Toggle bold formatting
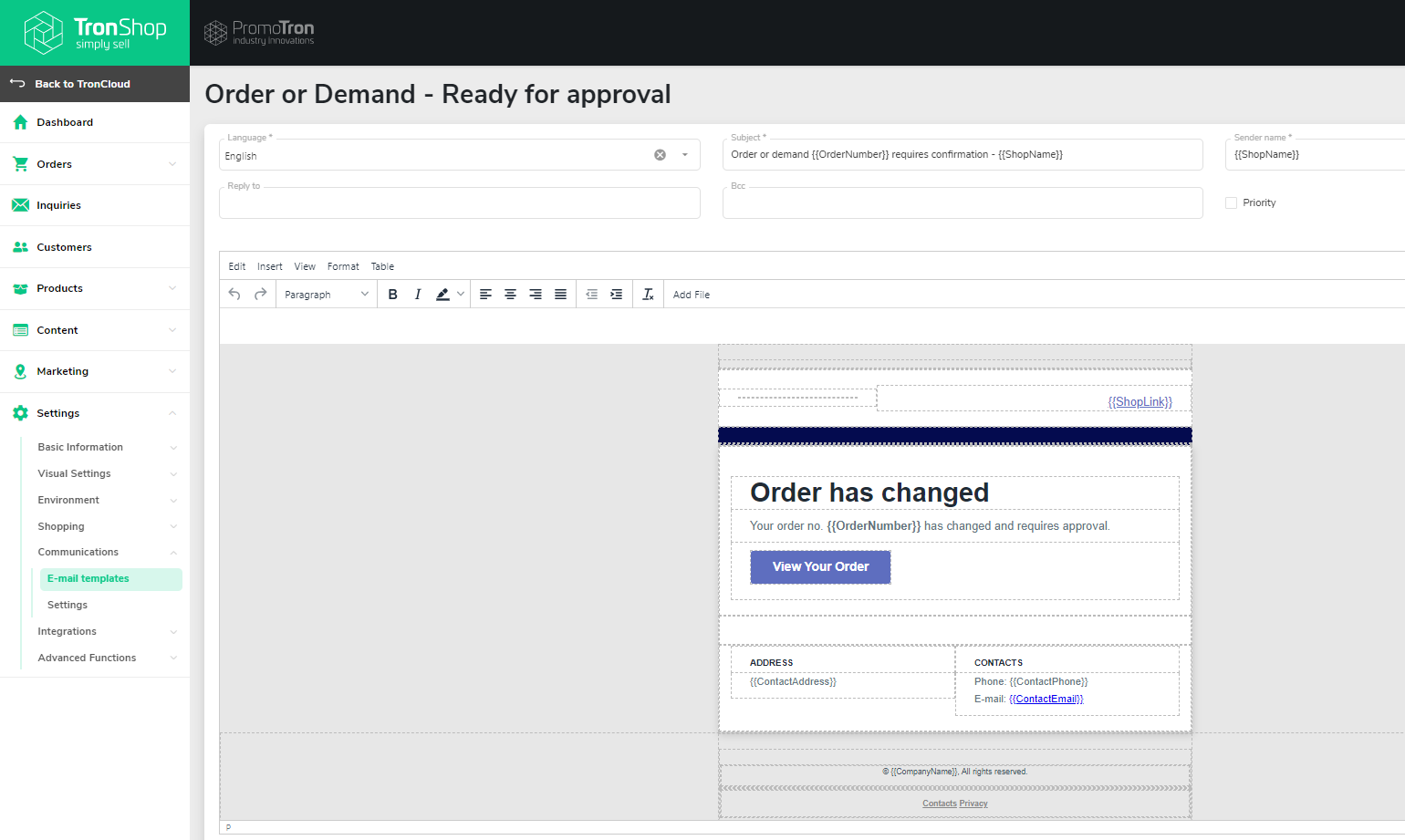 pyautogui.click(x=393, y=294)
